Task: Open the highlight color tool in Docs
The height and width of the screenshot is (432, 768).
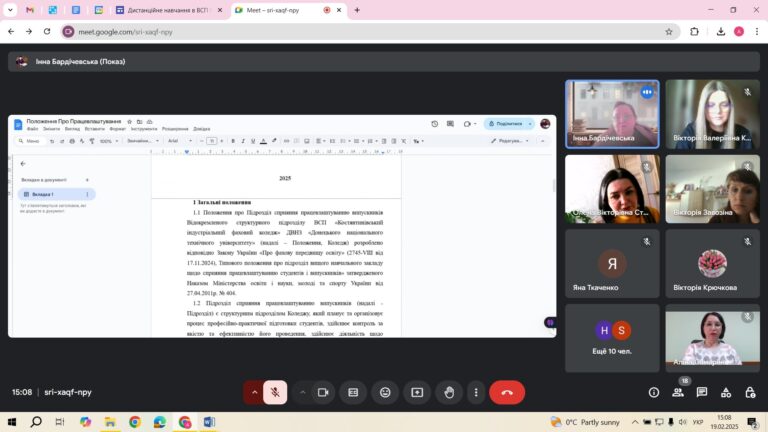Action: [274, 141]
